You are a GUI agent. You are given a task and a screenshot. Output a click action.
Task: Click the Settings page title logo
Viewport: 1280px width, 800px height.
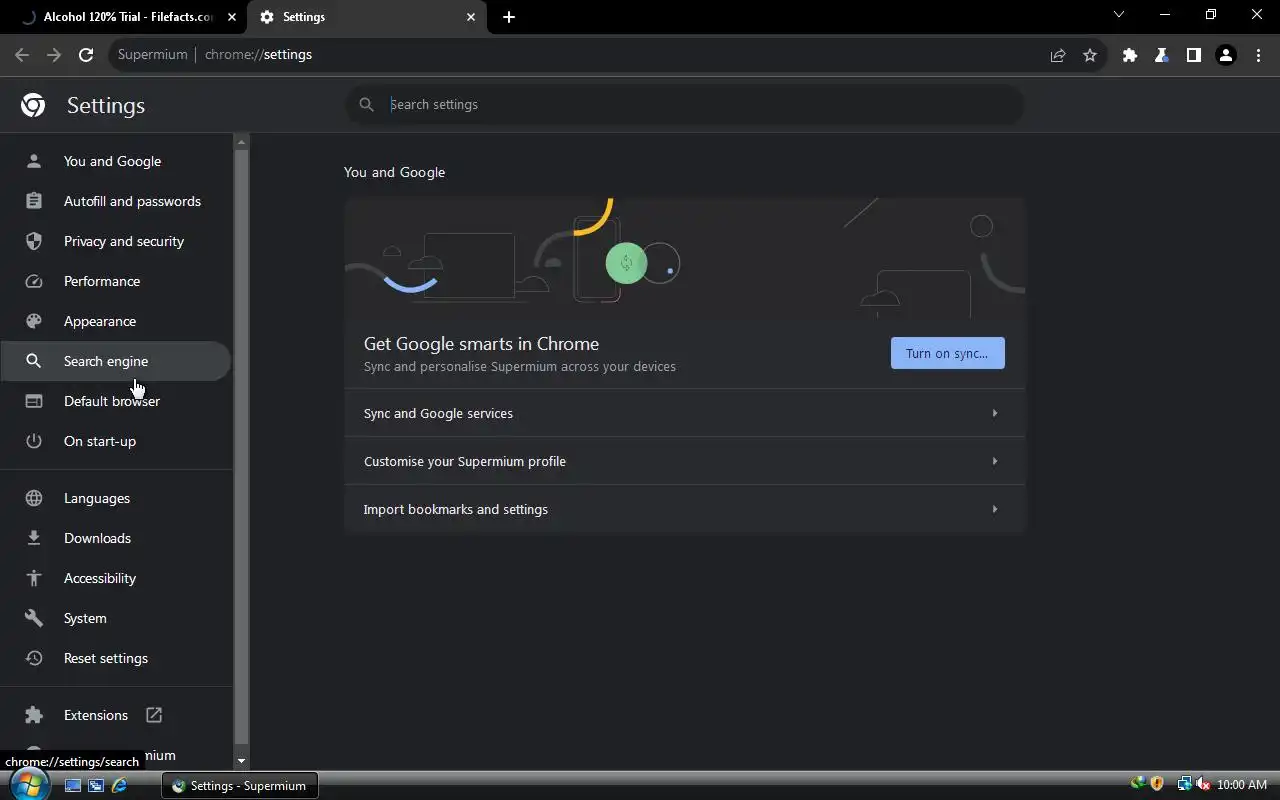click(33, 105)
